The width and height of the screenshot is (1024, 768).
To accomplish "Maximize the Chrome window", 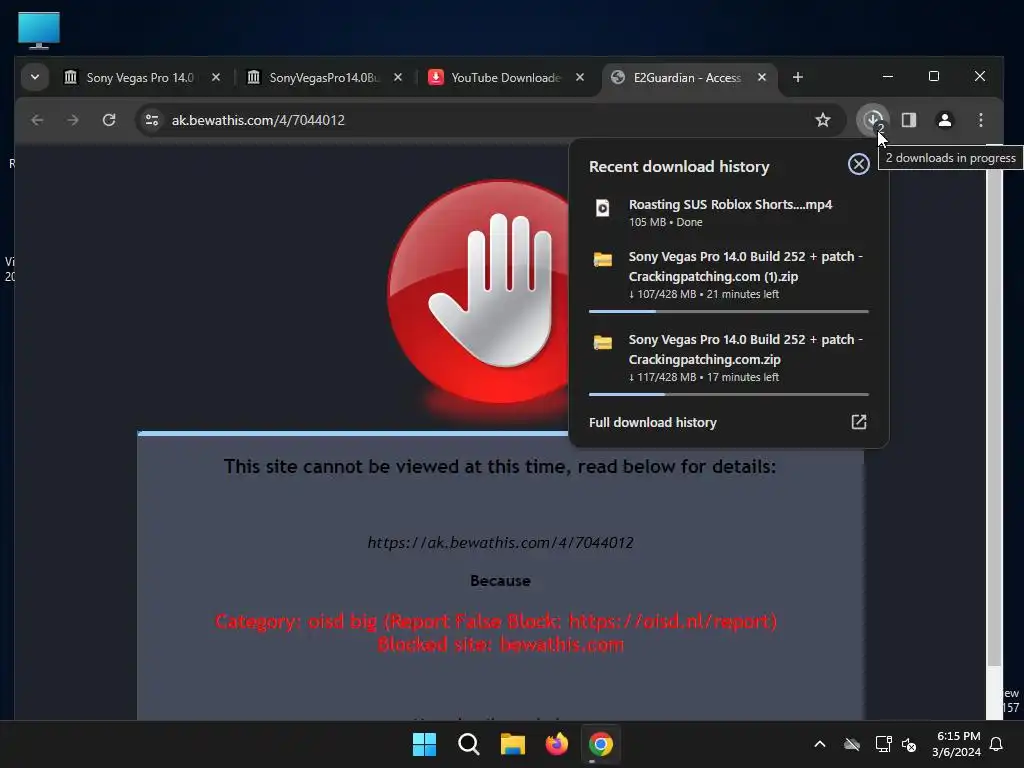I will (x=934, y=76).
